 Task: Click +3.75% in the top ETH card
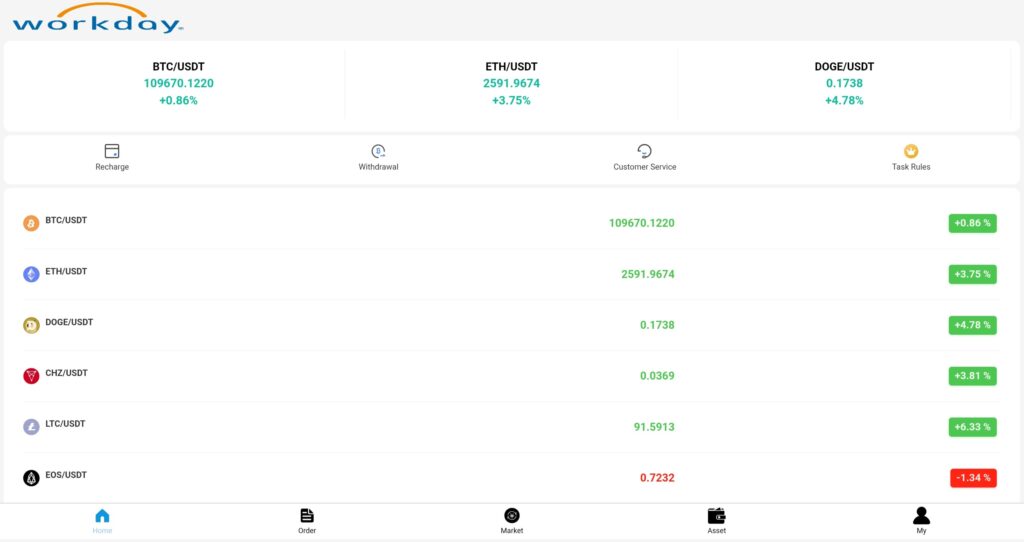point(511,101)
